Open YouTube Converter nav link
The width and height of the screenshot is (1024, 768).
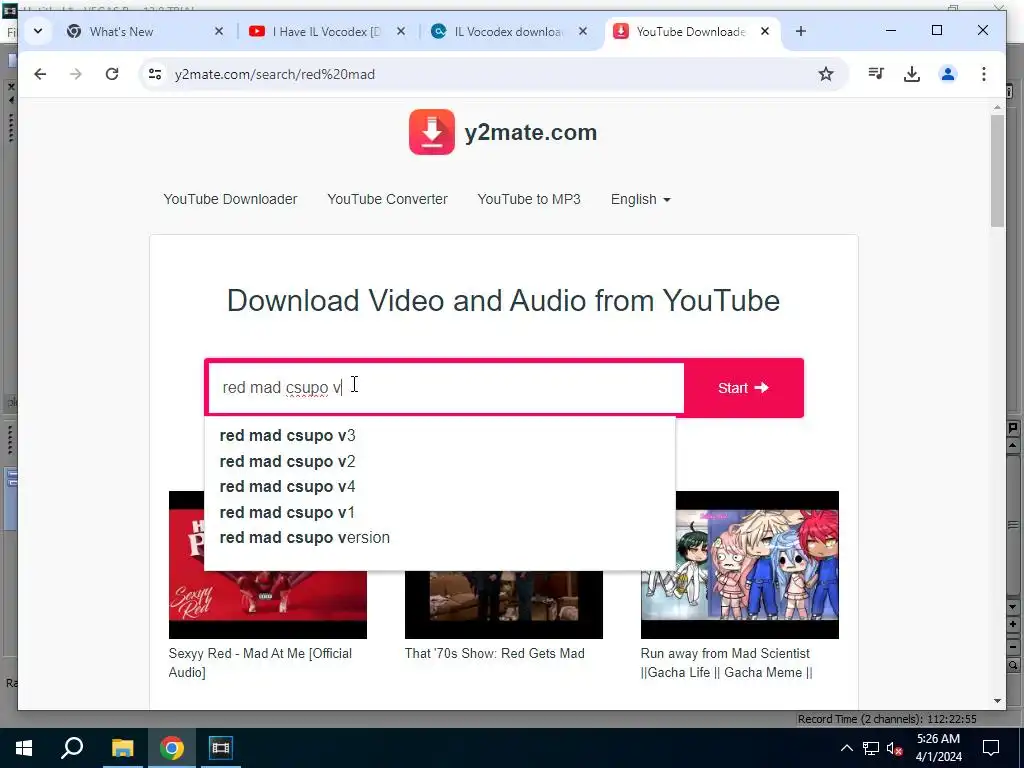coord(387,199)
